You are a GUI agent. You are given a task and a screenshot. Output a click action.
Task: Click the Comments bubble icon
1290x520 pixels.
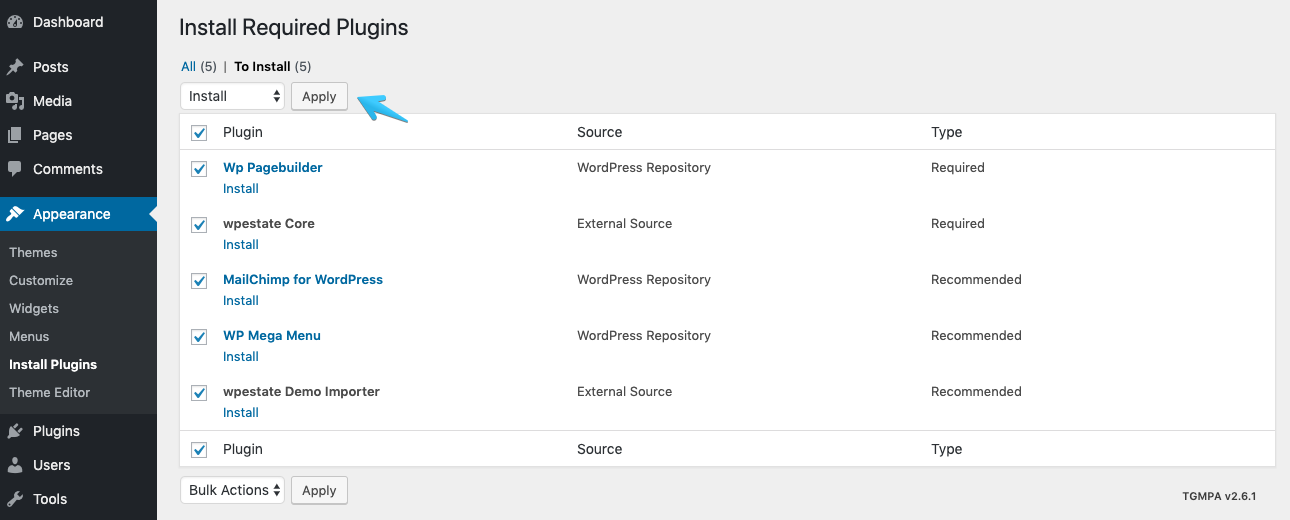15,169
